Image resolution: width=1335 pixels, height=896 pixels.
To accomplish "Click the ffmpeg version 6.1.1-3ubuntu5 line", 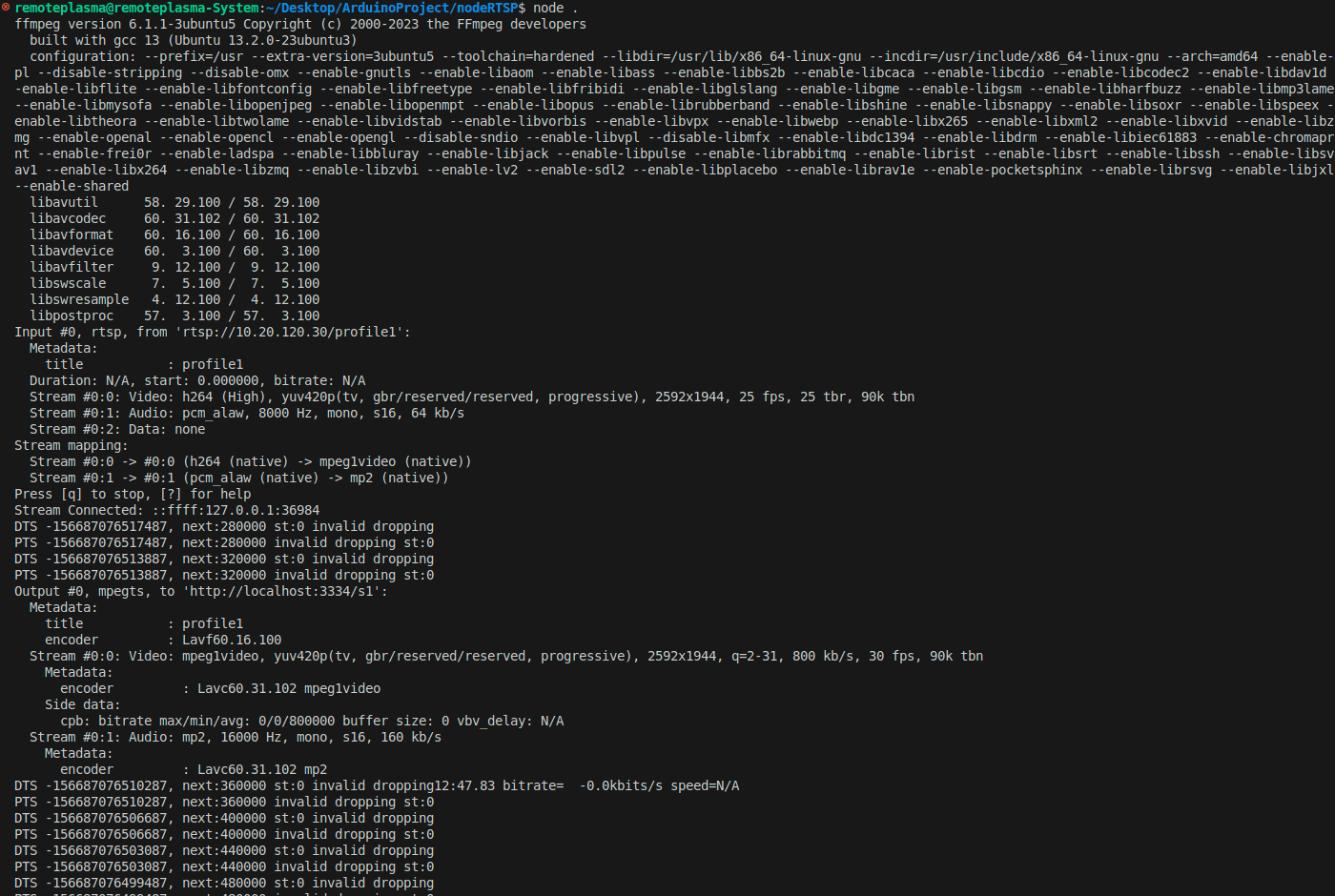I will pos(300,24).
